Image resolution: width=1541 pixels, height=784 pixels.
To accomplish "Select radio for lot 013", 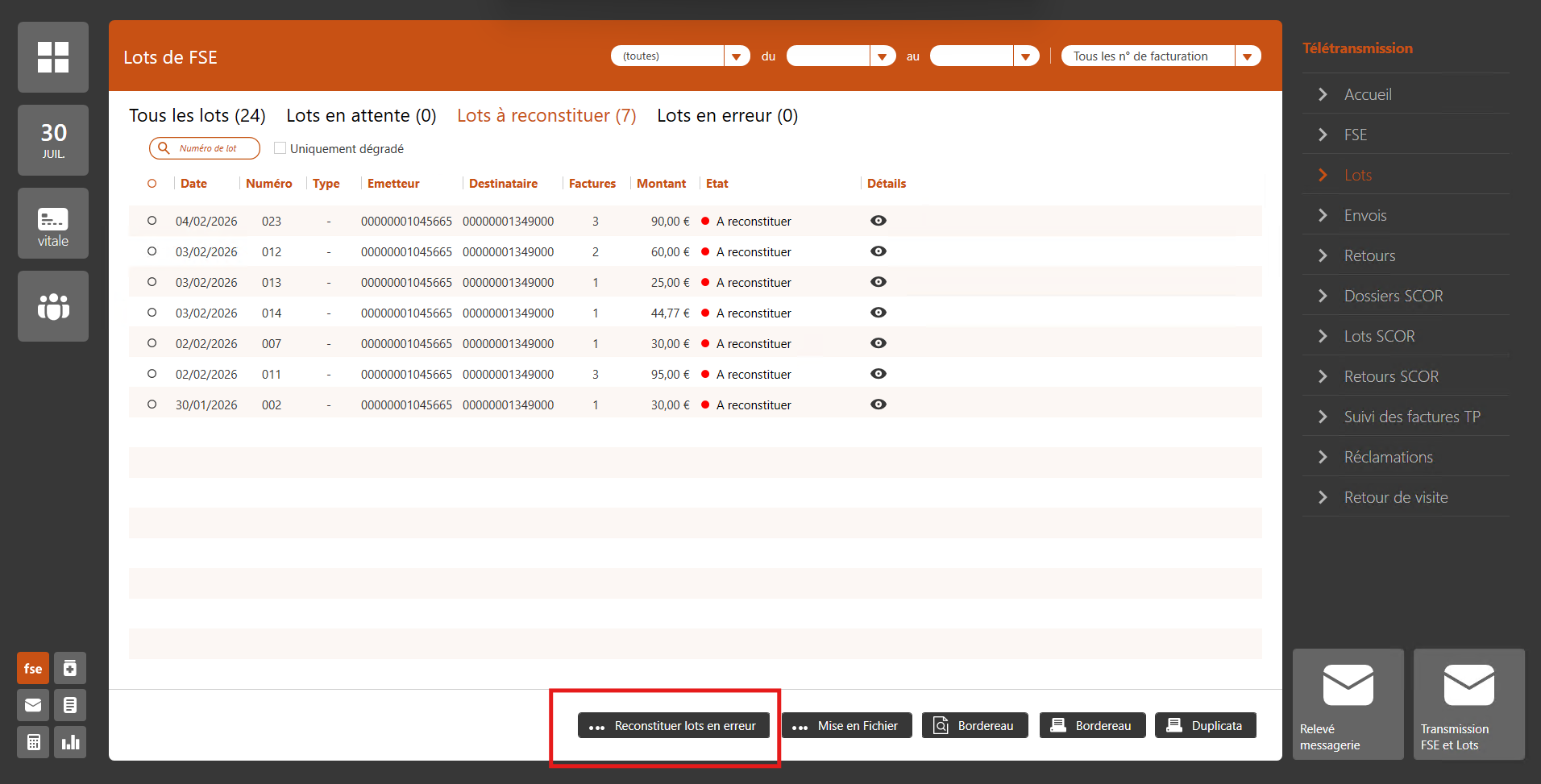I will pyautogui.click(x=152, y=282).
